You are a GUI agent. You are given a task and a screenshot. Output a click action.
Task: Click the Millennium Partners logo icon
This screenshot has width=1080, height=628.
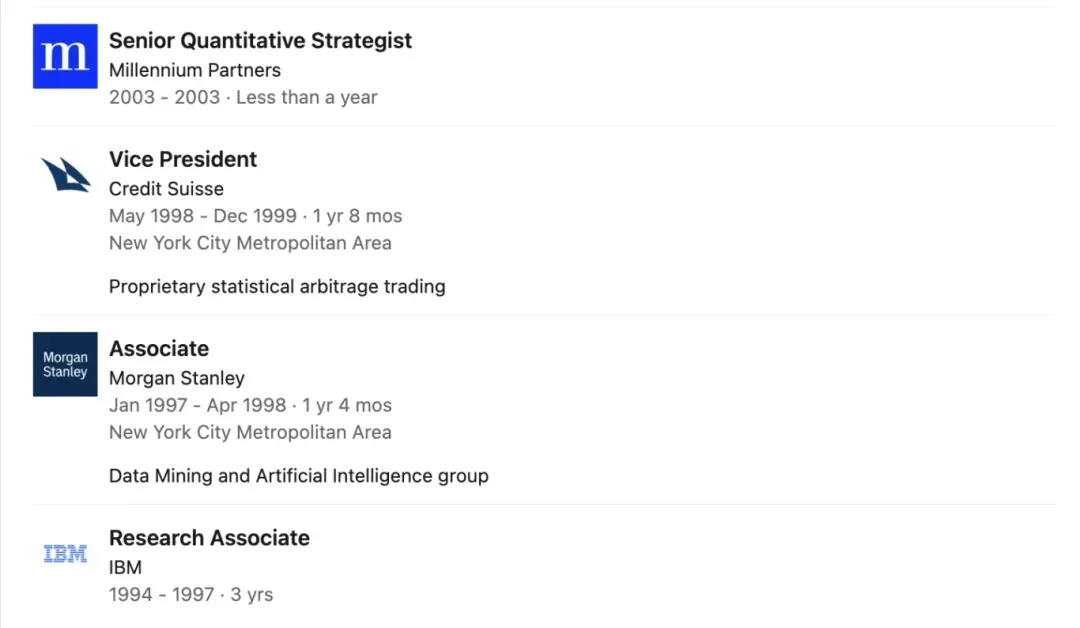click(65, 56)
